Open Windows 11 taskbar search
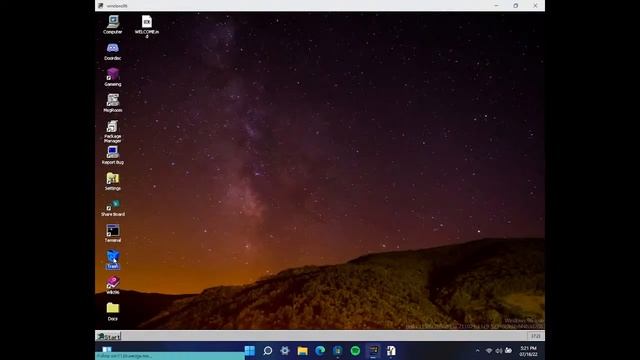The height and width of the screenshot is (360, 640). 267,351
